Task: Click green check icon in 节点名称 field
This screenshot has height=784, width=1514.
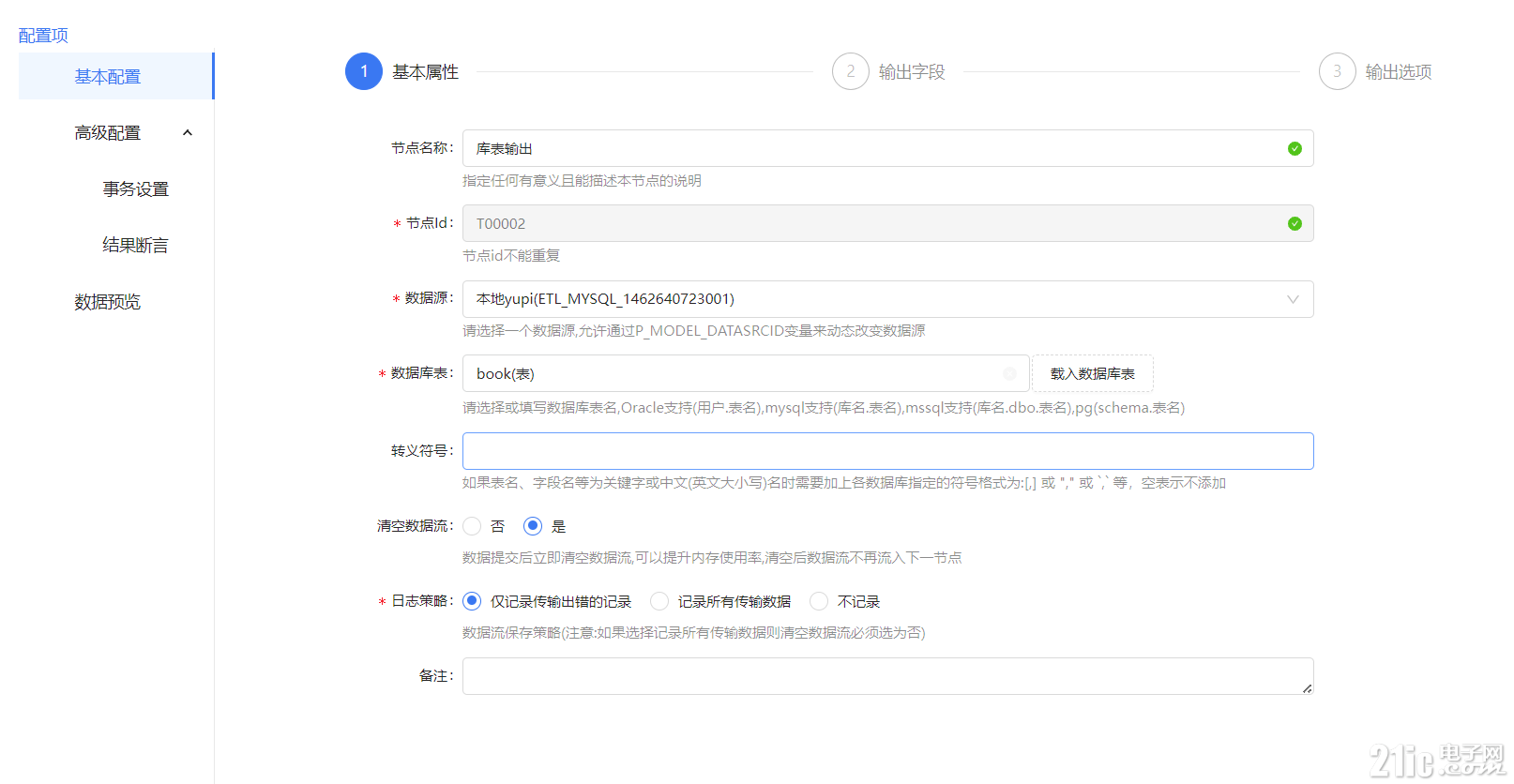Action: (x=1294, y=148)
